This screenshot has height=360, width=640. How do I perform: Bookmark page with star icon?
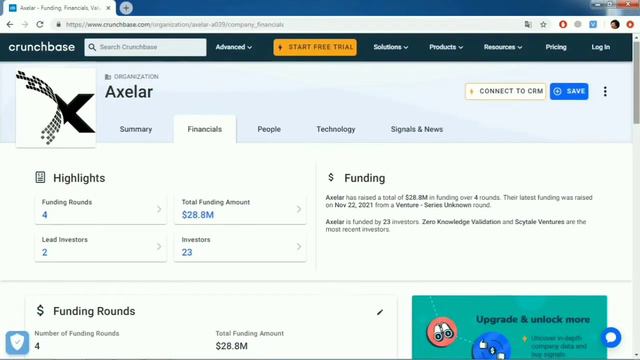click(x=543, y=24)
